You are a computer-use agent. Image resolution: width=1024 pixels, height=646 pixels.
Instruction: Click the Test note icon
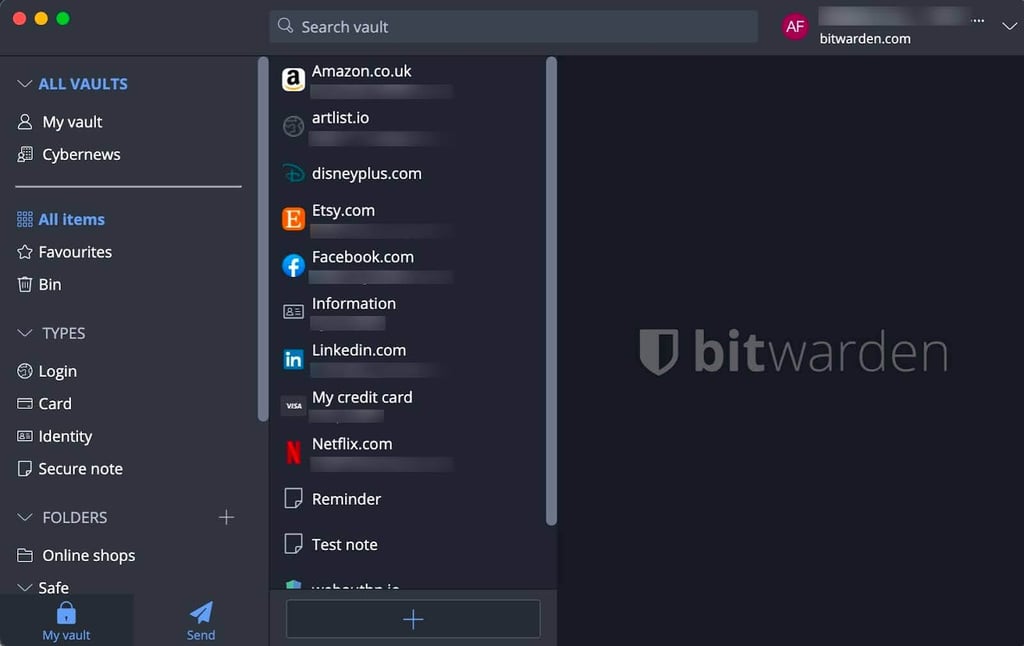coord(293,543)
